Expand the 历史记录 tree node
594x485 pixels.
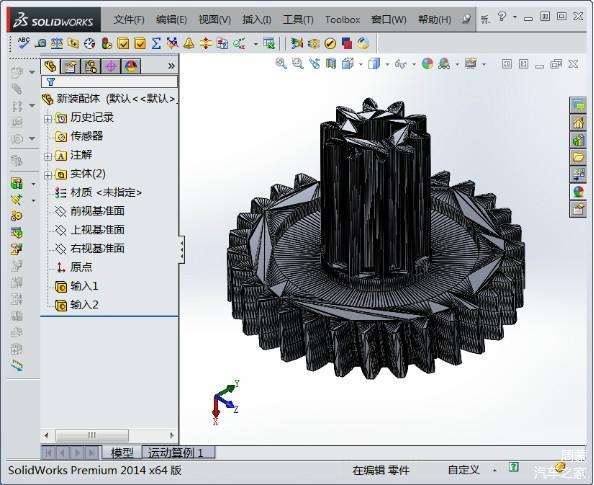pos(48,119)
